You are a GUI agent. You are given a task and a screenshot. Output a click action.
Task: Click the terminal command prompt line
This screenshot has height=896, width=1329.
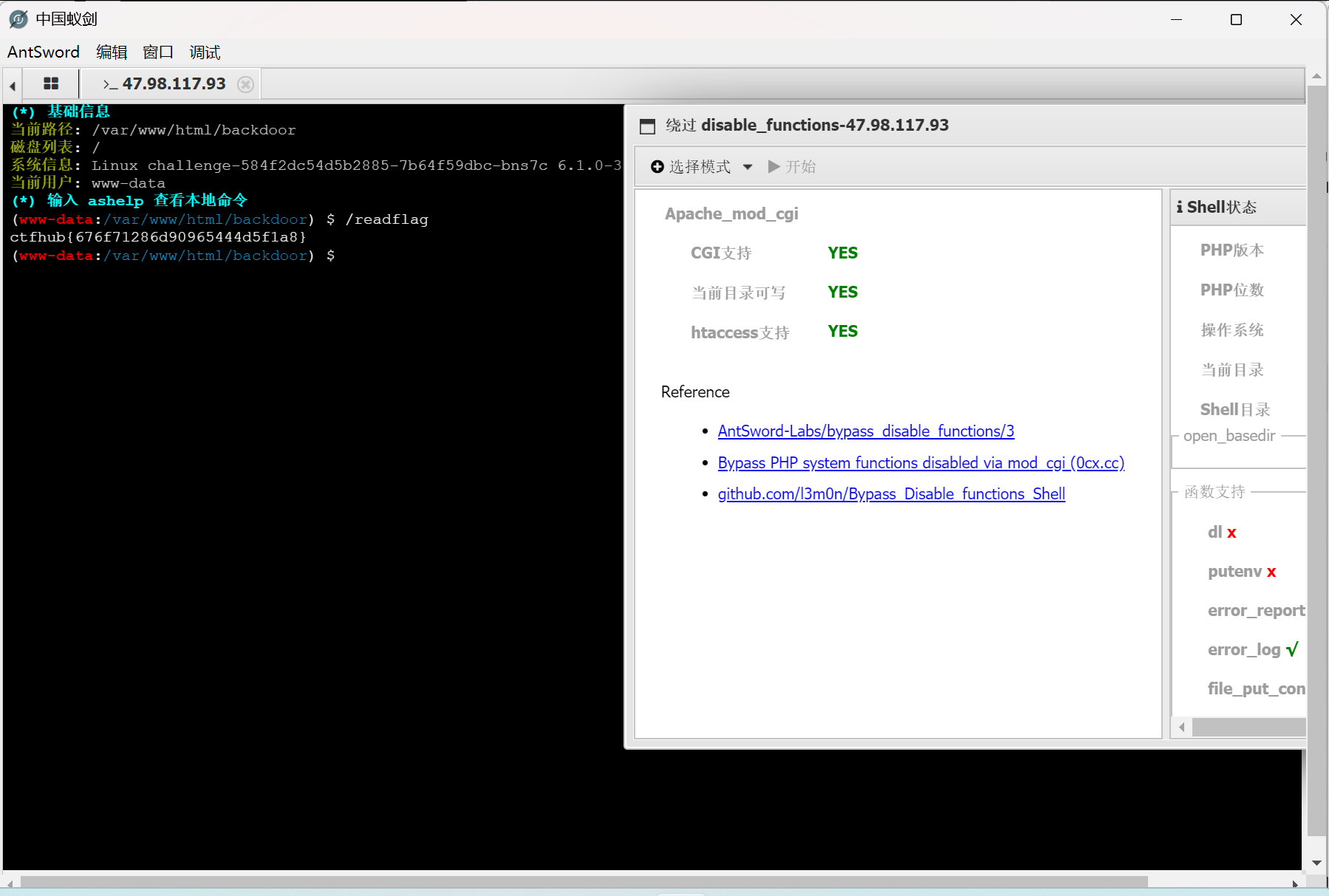tap(174, 256)
